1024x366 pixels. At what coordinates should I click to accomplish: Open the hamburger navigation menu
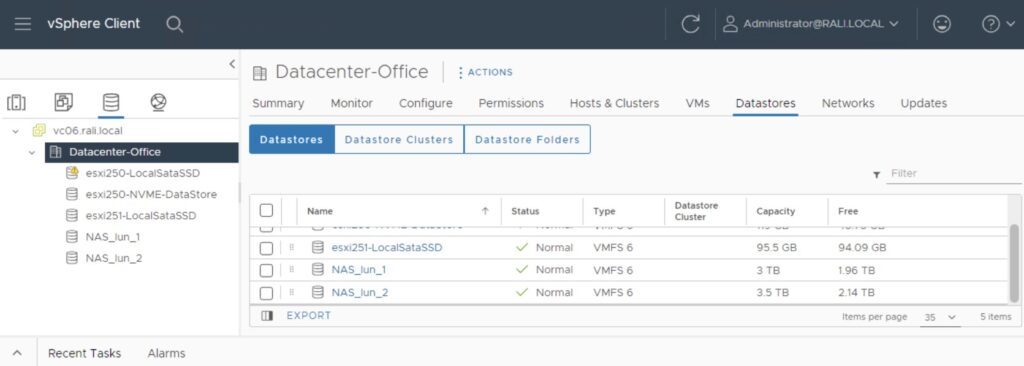(23, 24)
